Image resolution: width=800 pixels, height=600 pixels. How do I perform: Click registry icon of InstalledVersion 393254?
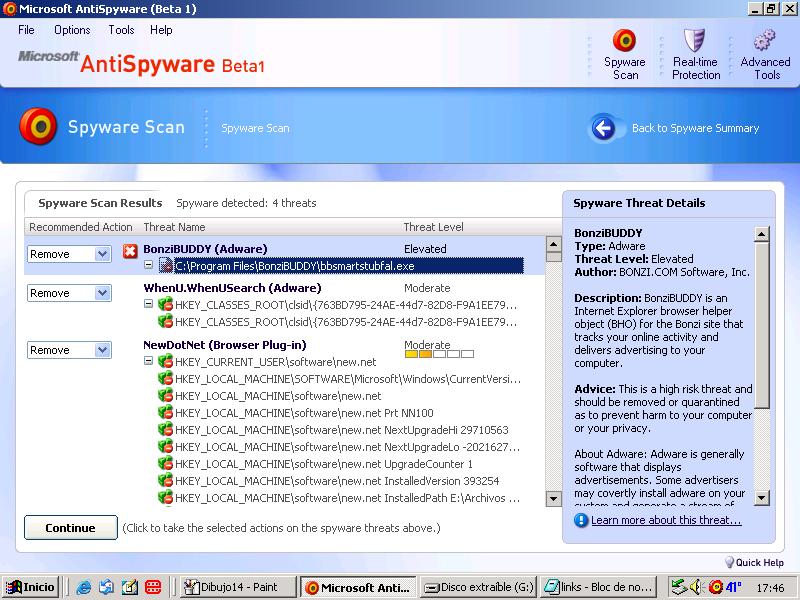tap(165, 481)
